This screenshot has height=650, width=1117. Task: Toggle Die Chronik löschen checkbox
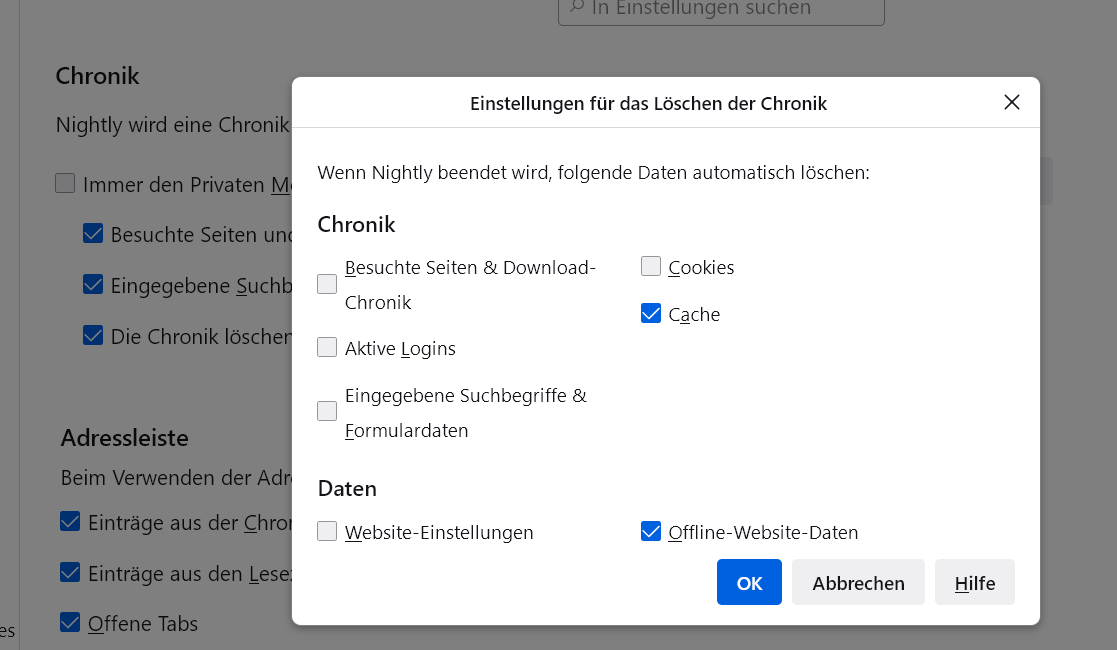[93, 336]
